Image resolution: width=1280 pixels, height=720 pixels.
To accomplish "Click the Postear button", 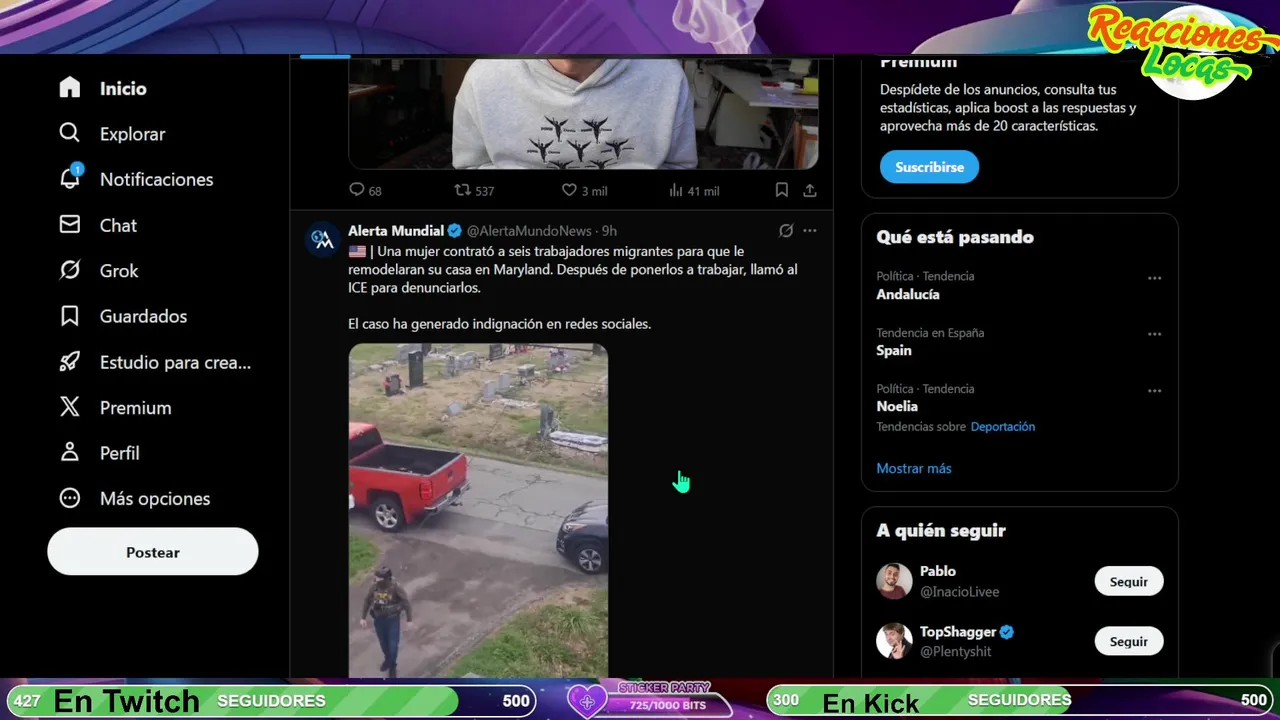I will point(153,552).
